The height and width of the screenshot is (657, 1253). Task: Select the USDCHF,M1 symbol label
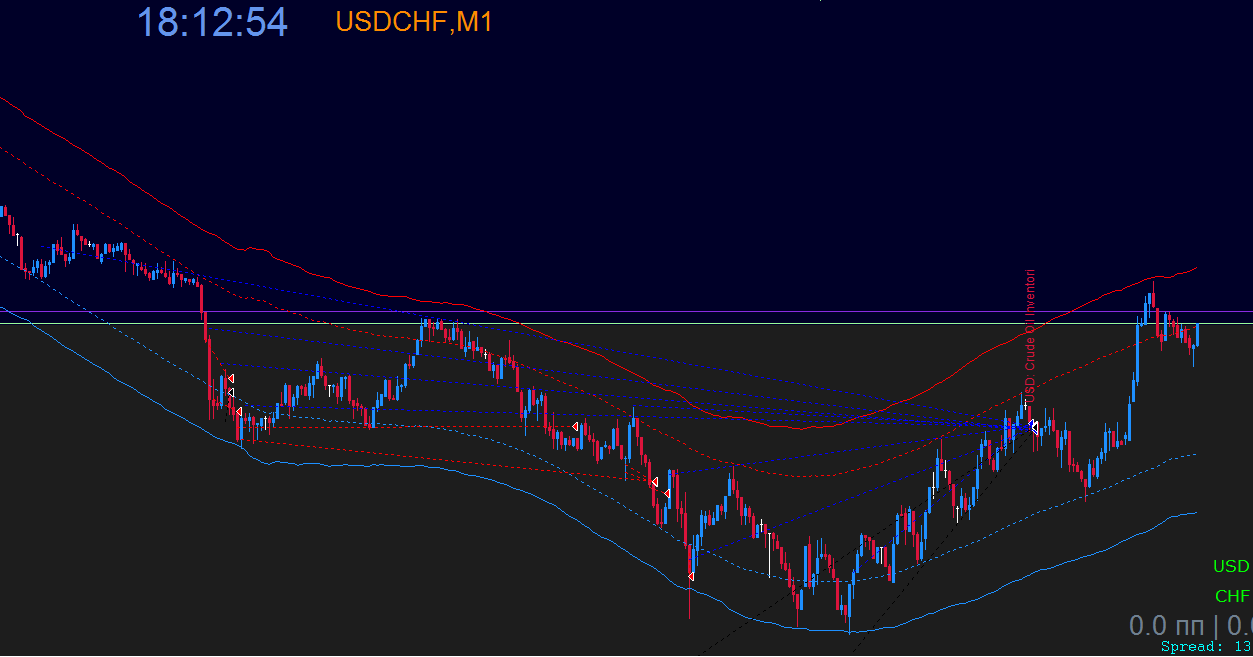[414, 22]
